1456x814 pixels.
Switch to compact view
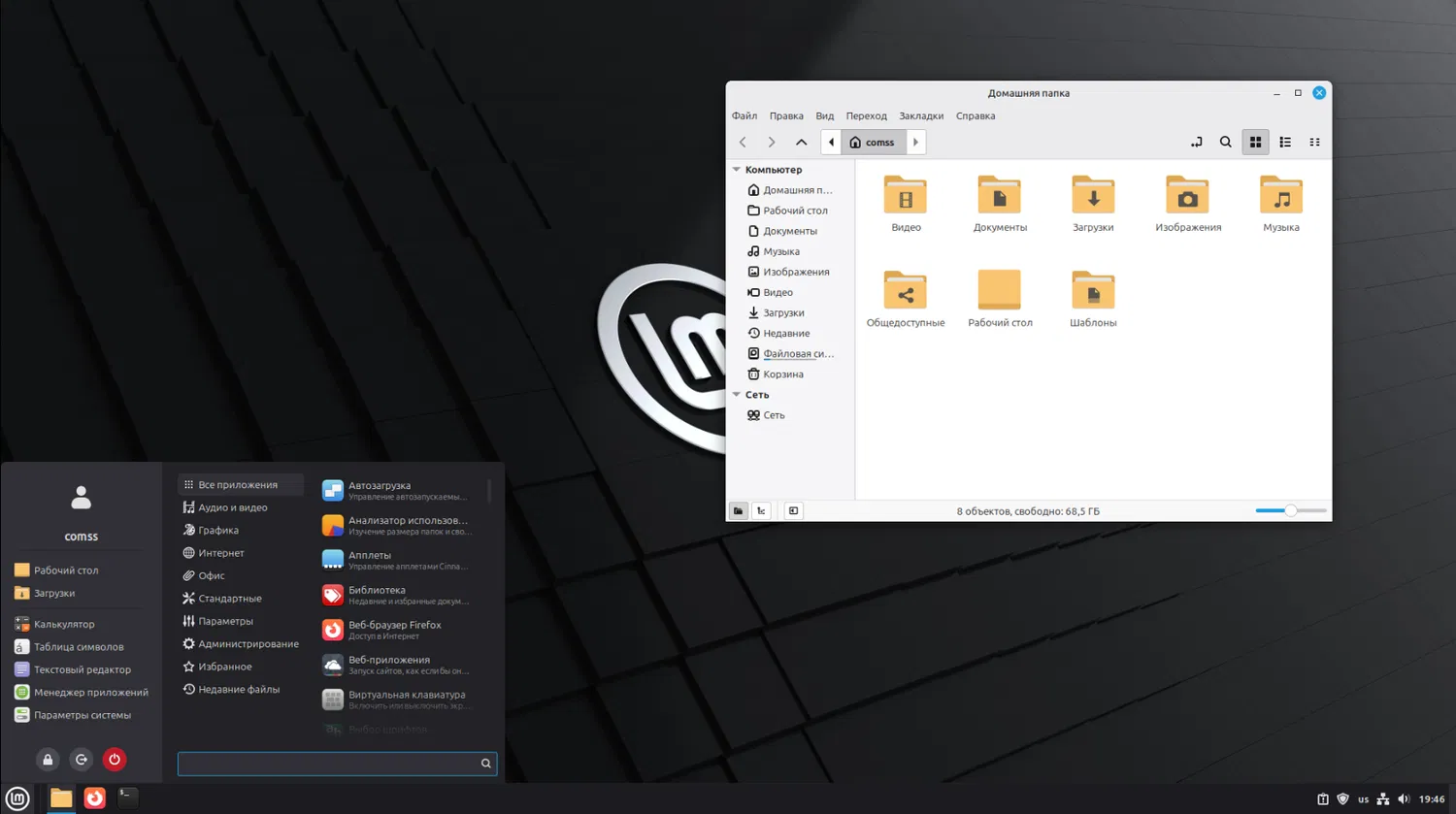tap(1314, 143)
